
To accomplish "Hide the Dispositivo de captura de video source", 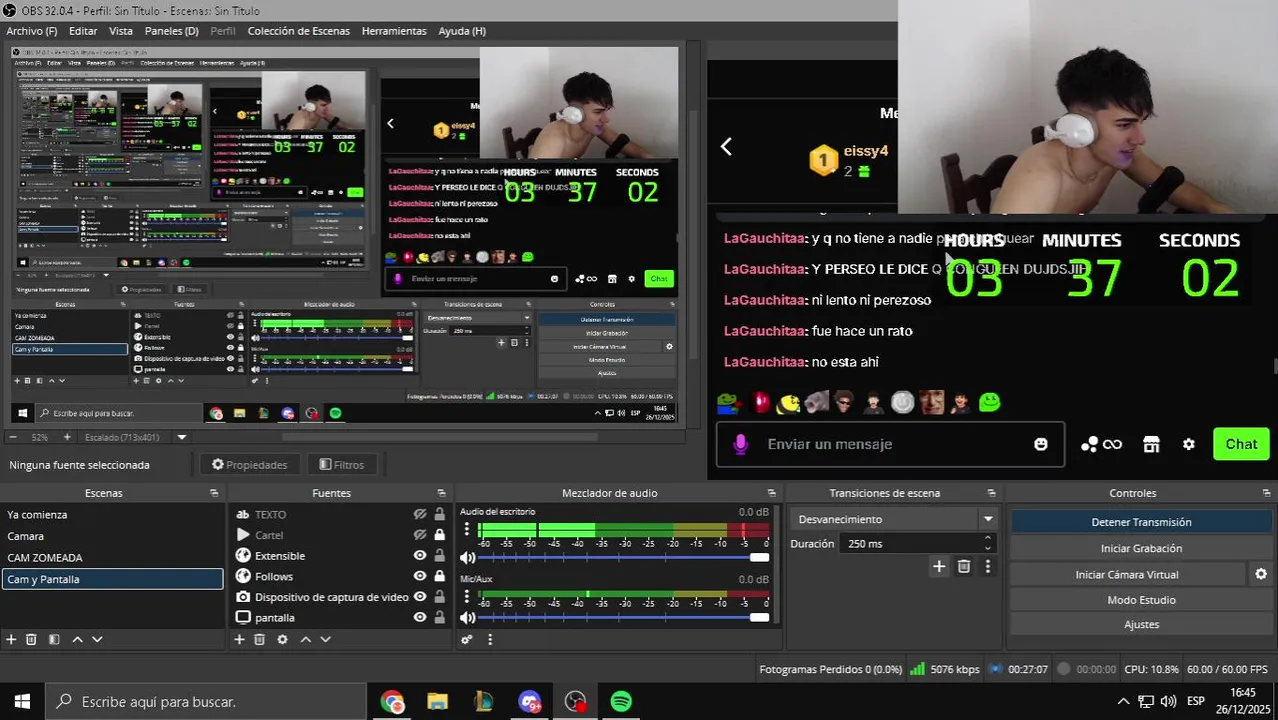I will (420, 597).
